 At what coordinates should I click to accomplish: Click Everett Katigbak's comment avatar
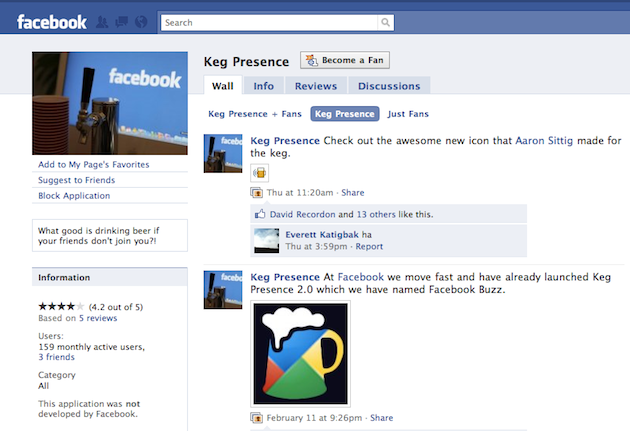(266, 241)
